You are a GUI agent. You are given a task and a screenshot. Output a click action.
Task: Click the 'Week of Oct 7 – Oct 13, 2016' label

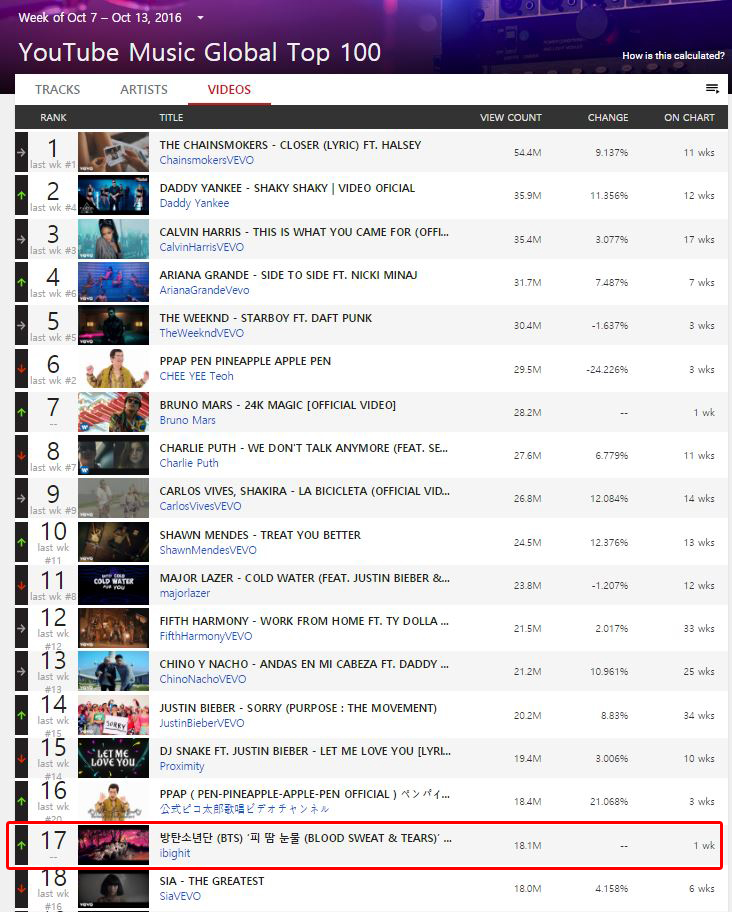coord(100,17)
